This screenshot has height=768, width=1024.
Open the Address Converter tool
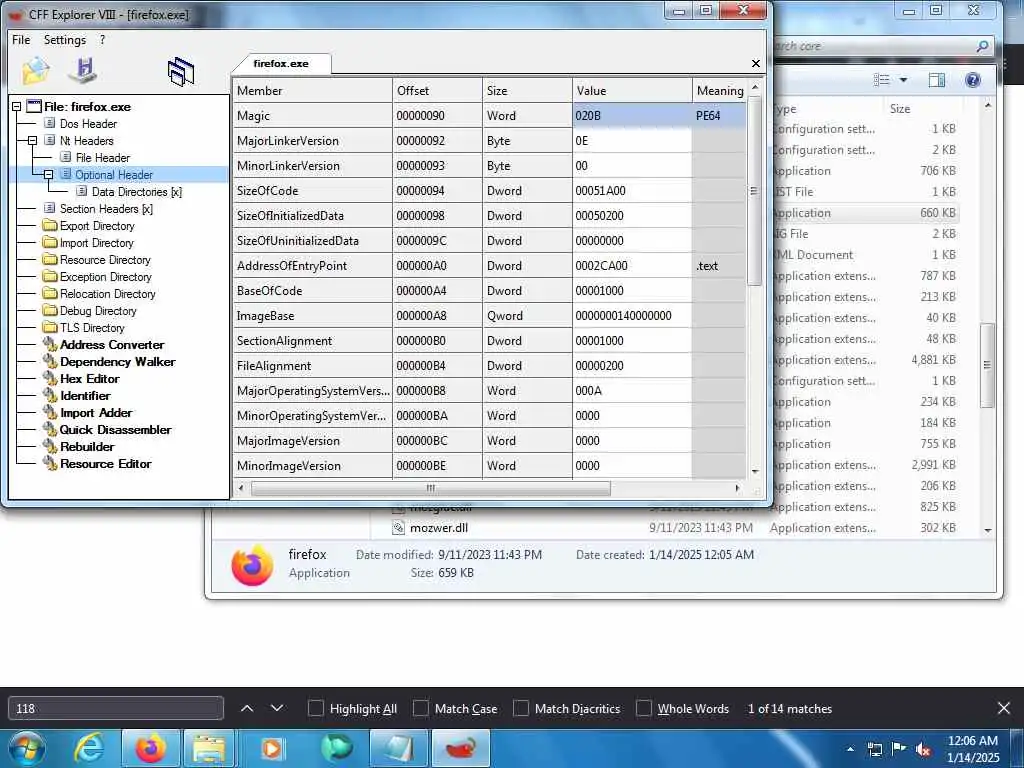112,345
